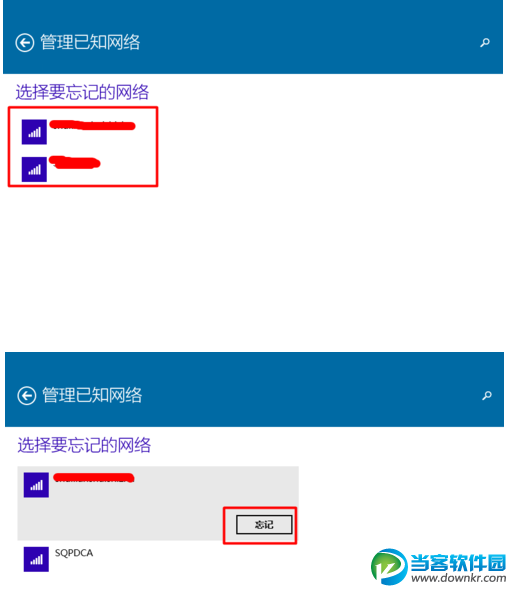Open search in the panel listing SQPDCA
The image size is (507, 592).
click(487, 395)
